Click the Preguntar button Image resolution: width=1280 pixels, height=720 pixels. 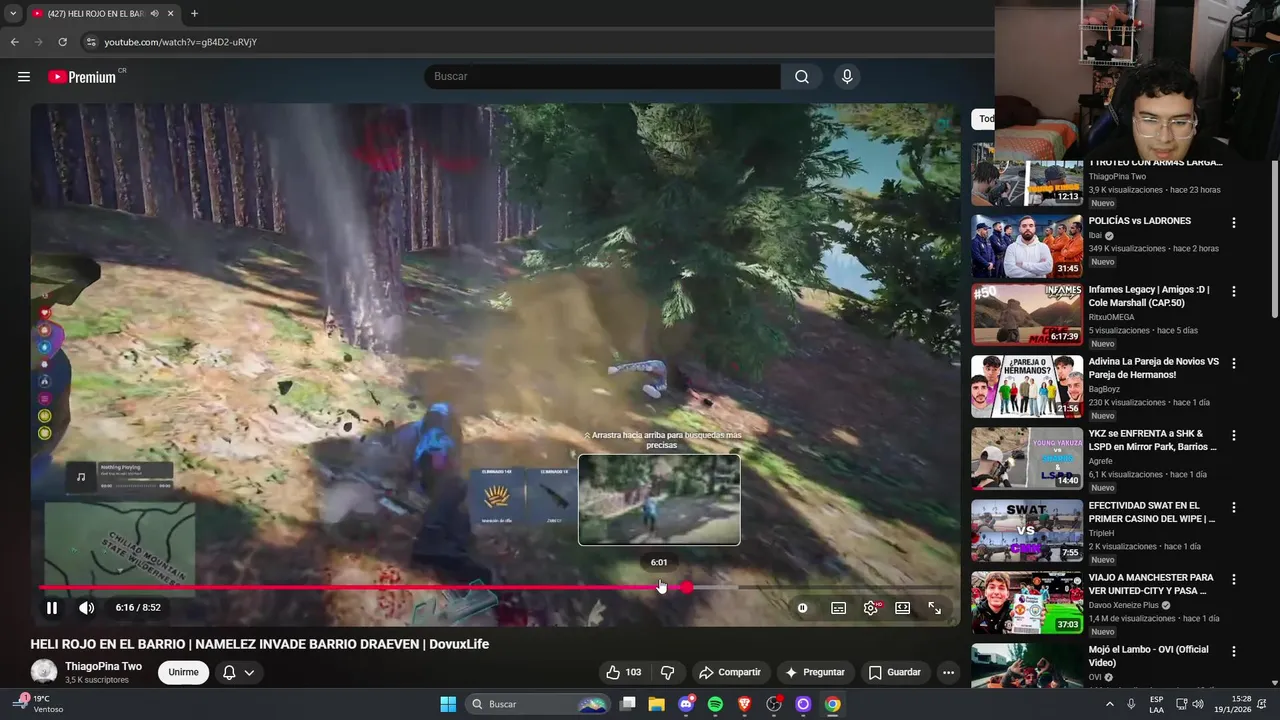(x=816, y=672)
